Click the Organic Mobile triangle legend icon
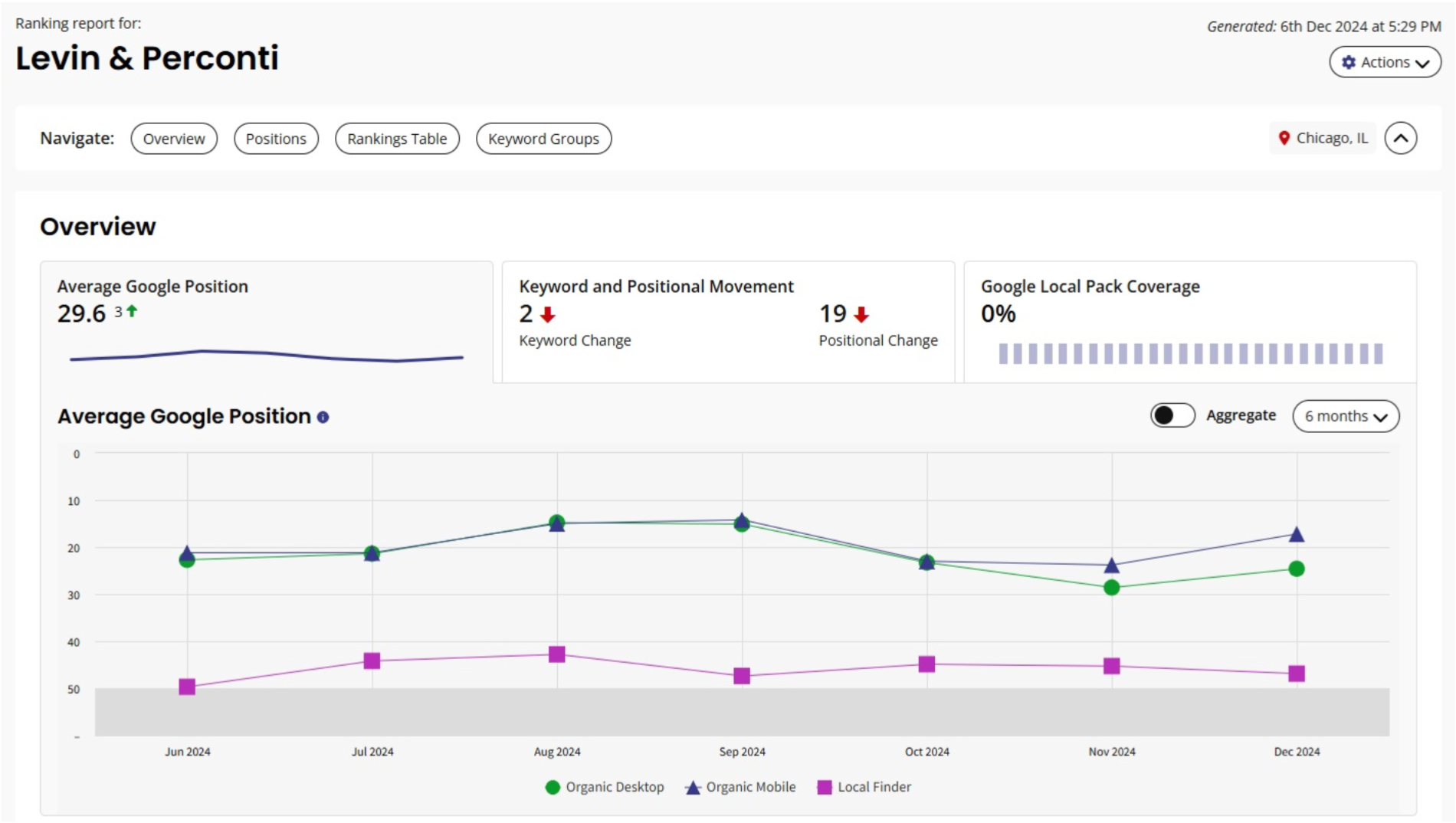Viewport: 1456px width, 823px height. [x=693, y=788]
